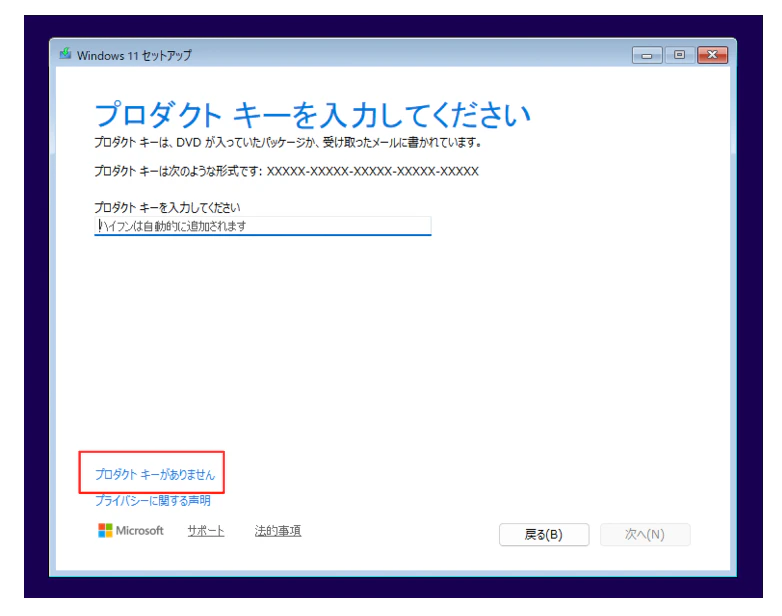Image resolution: width=782 pixels, height=616 pixels.
Task: Open the 'プライバシーに関する声明' link
Action: click(x=153, y=500)
